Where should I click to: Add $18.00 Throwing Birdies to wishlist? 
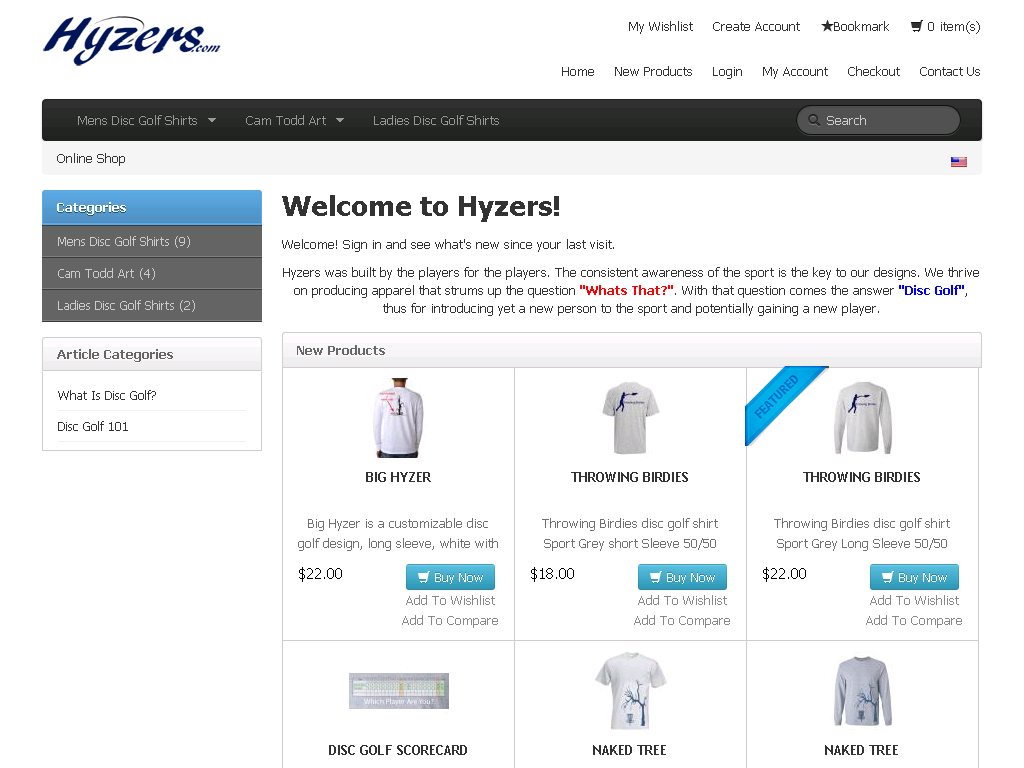tap(682, 600)
